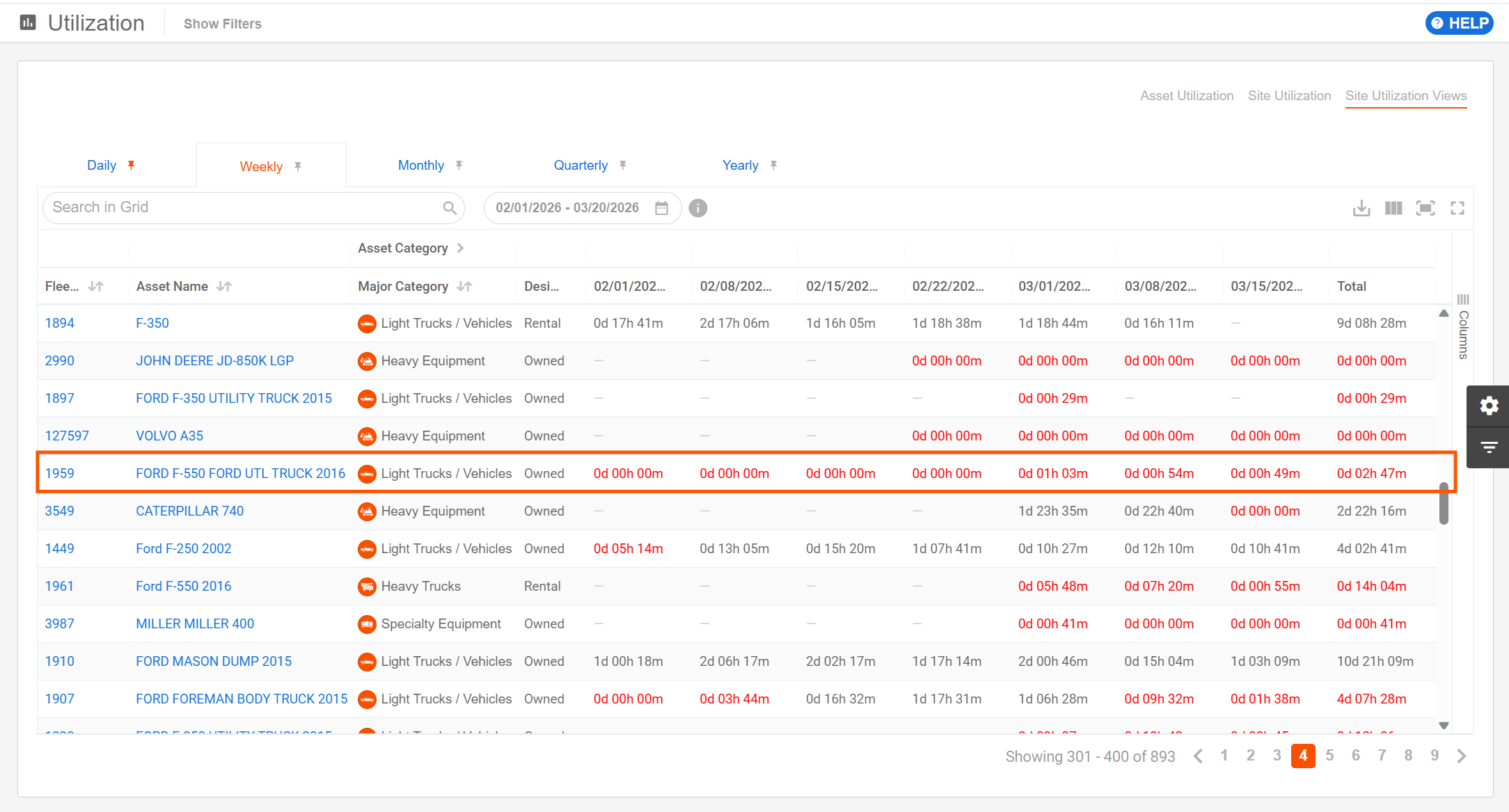Screen dimensions: 1509x812
Task: Expand the Asset Category column group
Action: coord(460,248)
